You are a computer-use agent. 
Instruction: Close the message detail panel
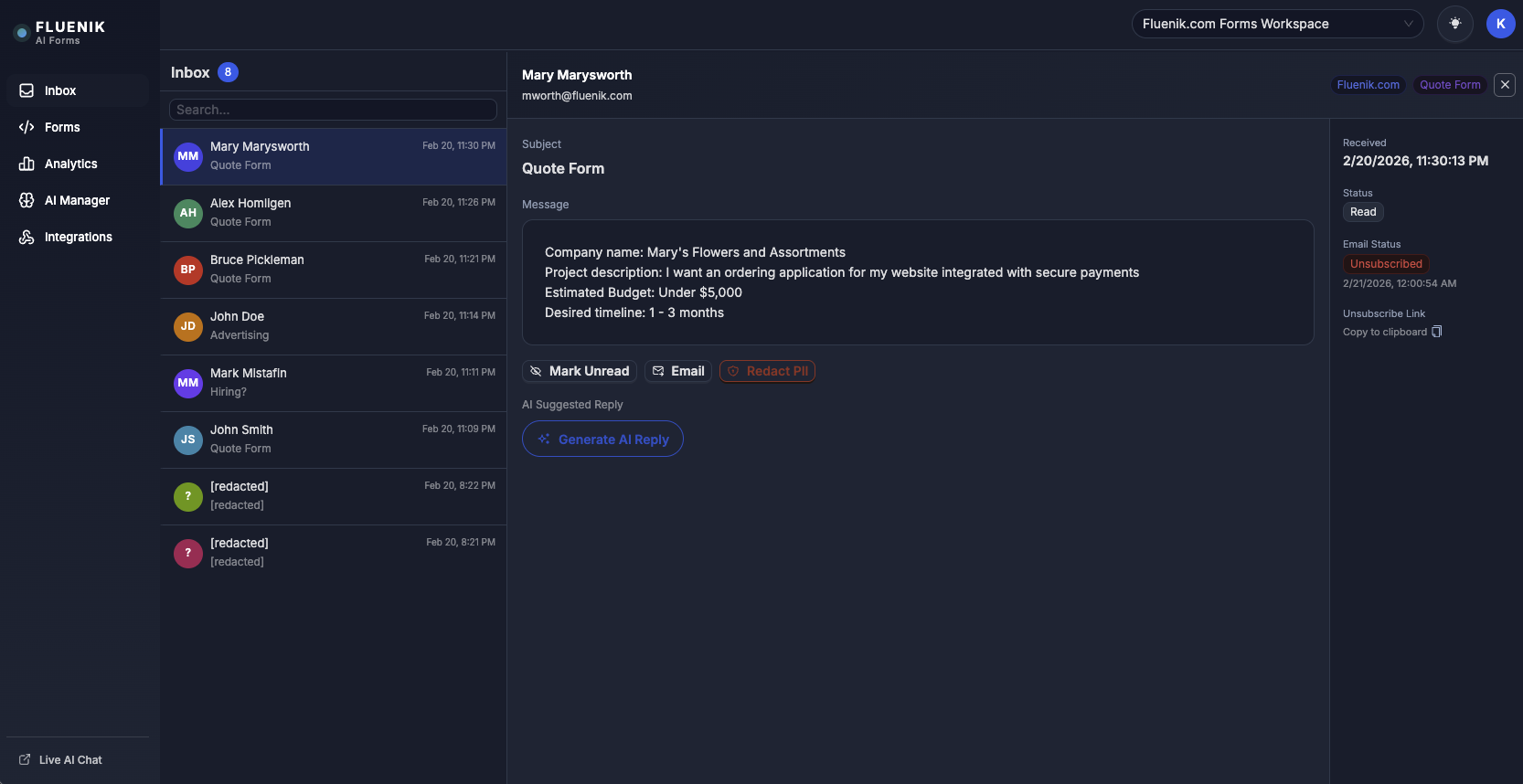point(1504,85)
